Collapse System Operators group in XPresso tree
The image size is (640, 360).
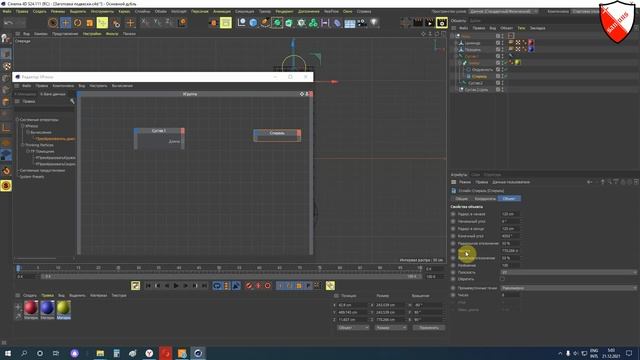click(18, 120)
